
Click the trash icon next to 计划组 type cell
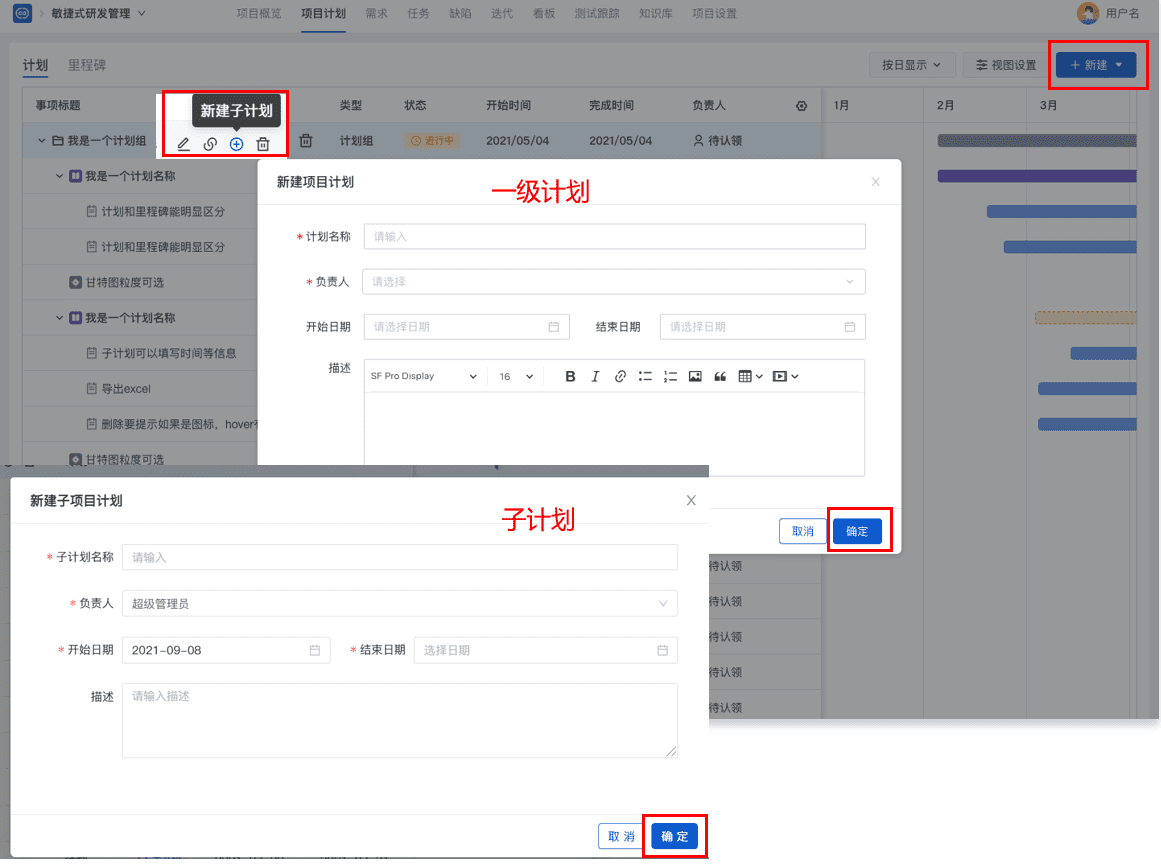(x=306, y=141)
